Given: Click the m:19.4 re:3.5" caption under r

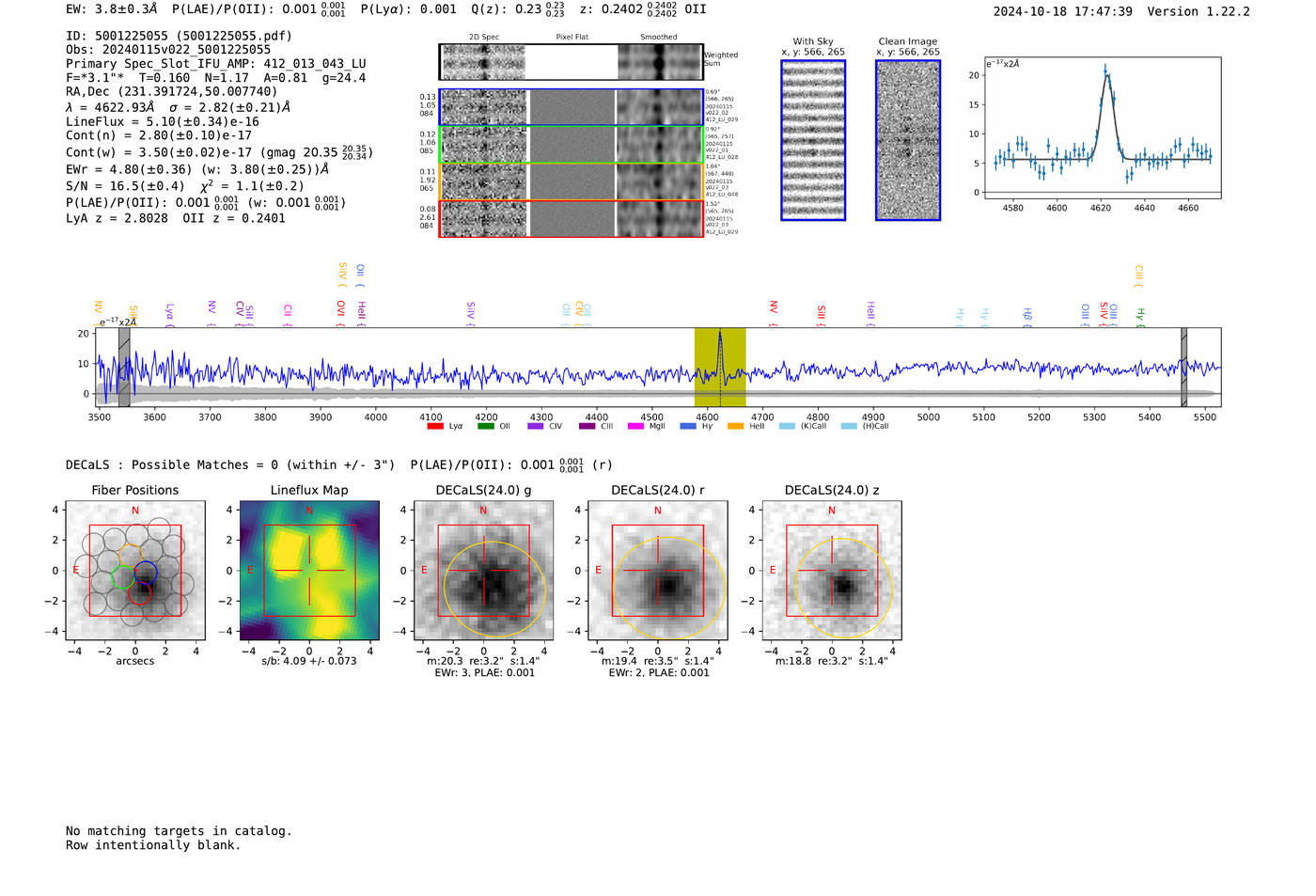Looking at the screenshot, I should (657, 661).
